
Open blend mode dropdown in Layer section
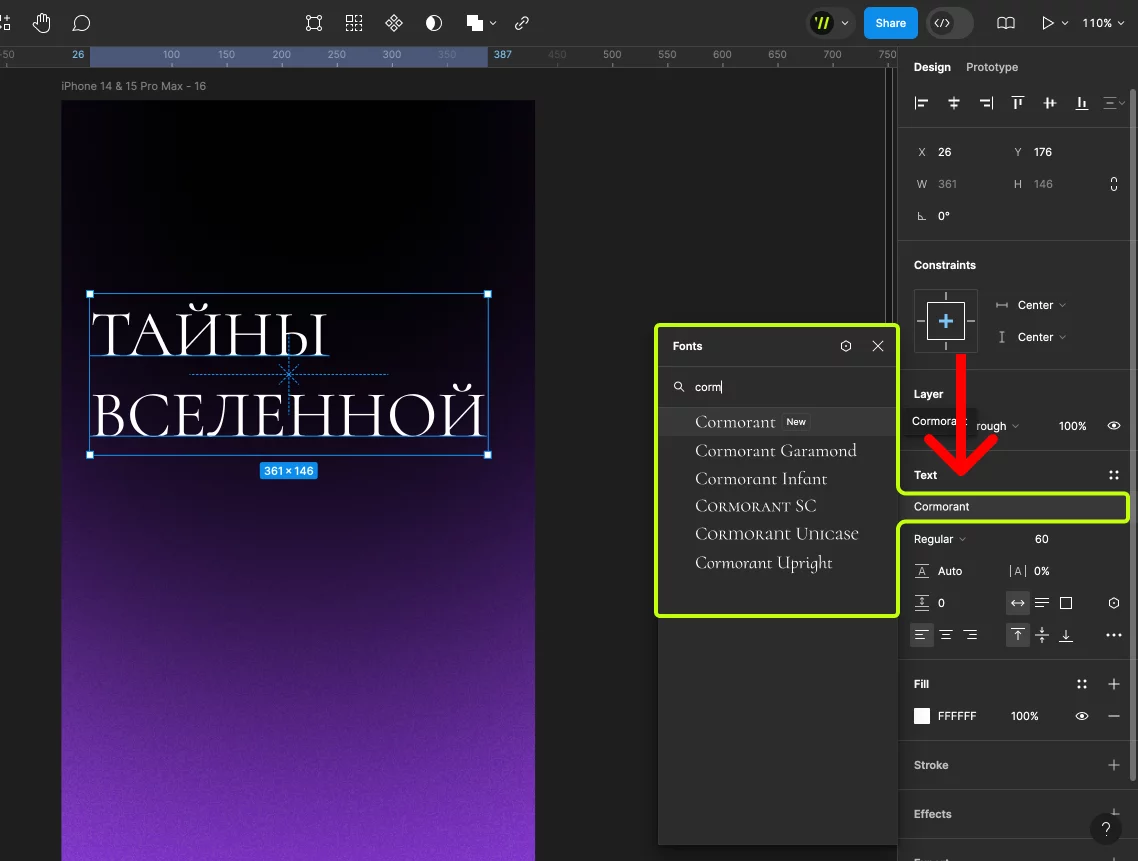click(x=997, y=425)
